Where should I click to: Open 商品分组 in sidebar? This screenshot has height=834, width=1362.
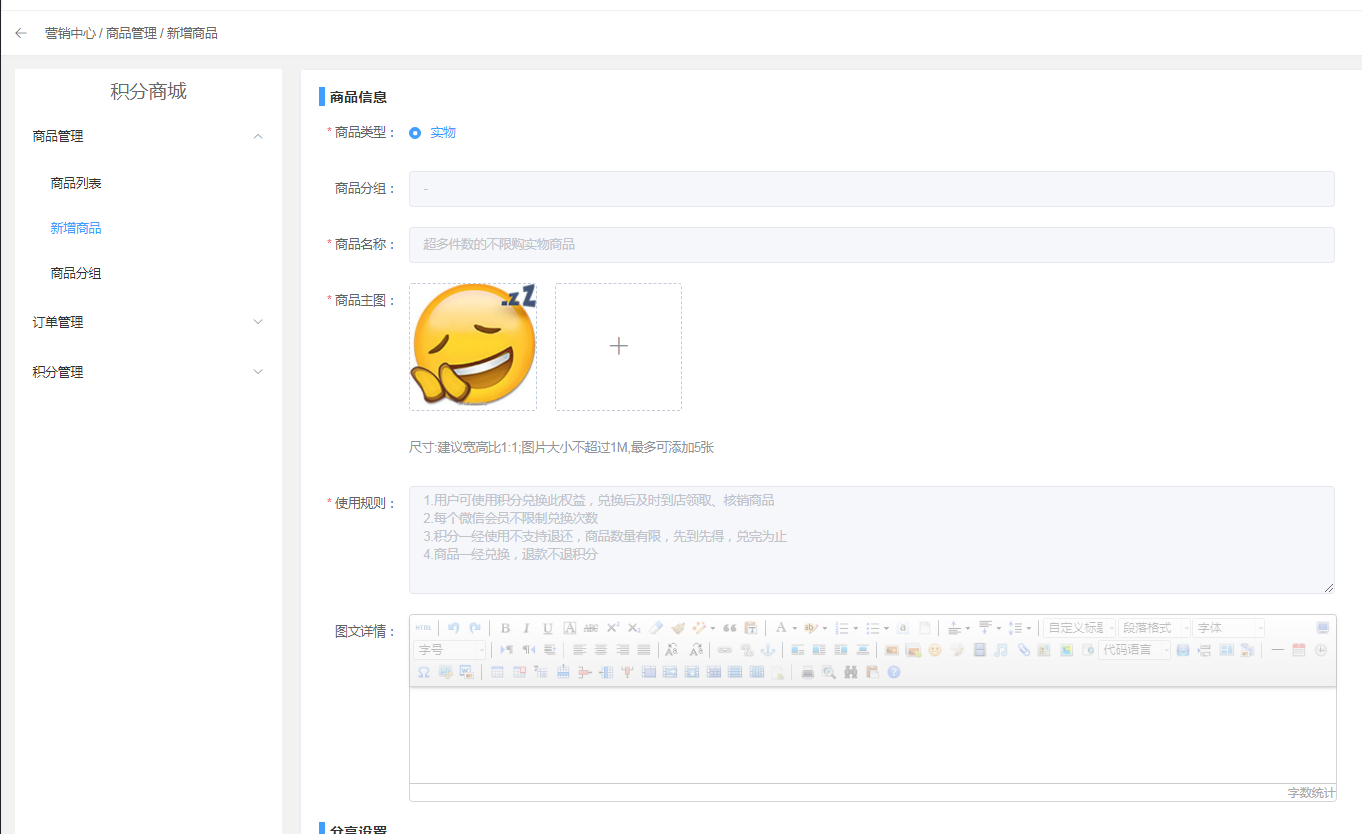point(76,273)
